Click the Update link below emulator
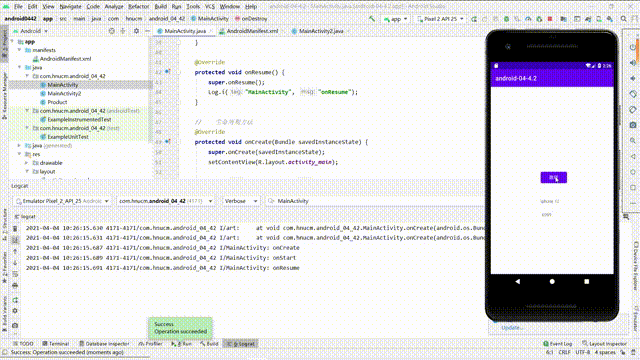The width and height of the screenshot is (640, 360). [512, 327]
